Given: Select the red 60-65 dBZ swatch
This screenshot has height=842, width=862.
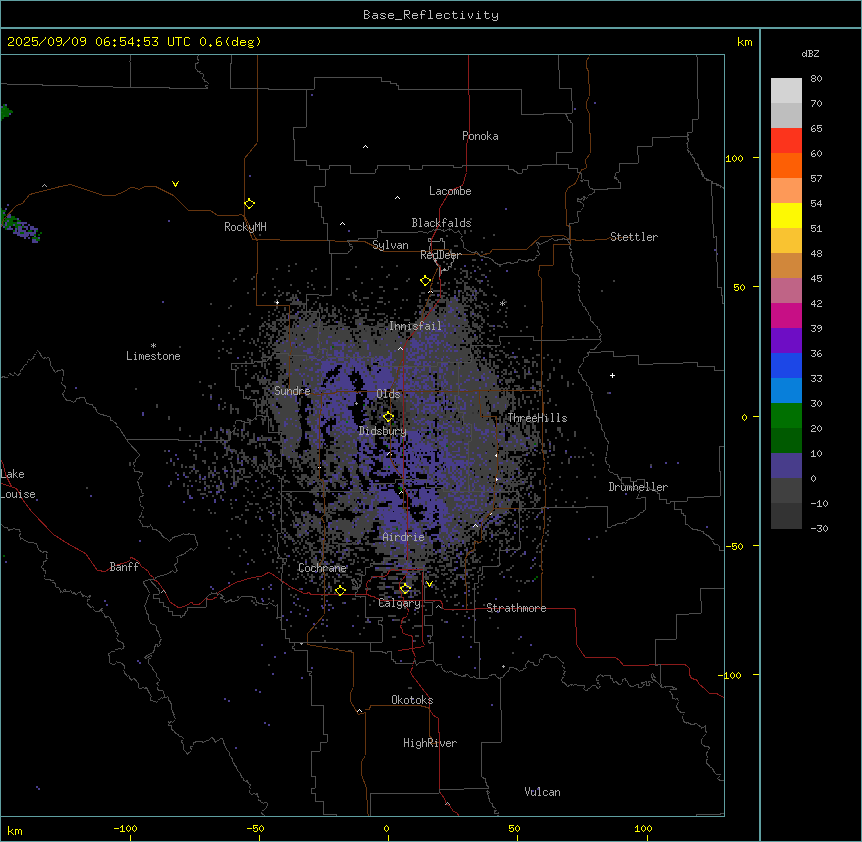Looking at the screenshot, I should pos(786,141).
